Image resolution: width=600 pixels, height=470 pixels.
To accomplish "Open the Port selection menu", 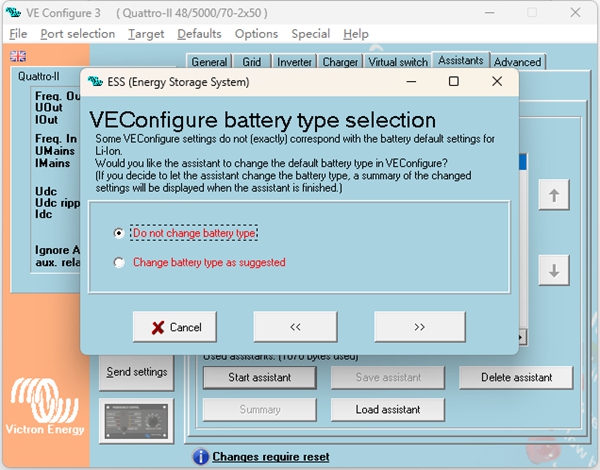I will coord(78,34).
